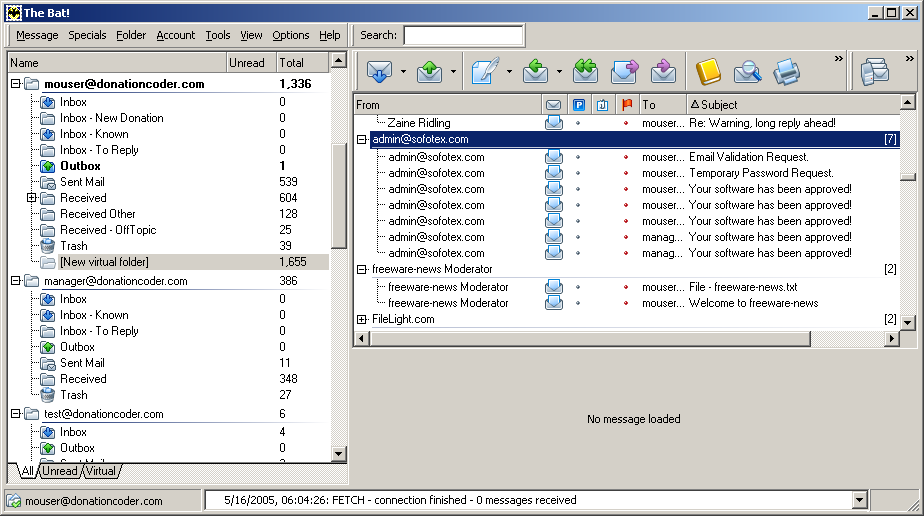
Task: Click the stacked windows icon on second toolbar
Action: point(875,72)
